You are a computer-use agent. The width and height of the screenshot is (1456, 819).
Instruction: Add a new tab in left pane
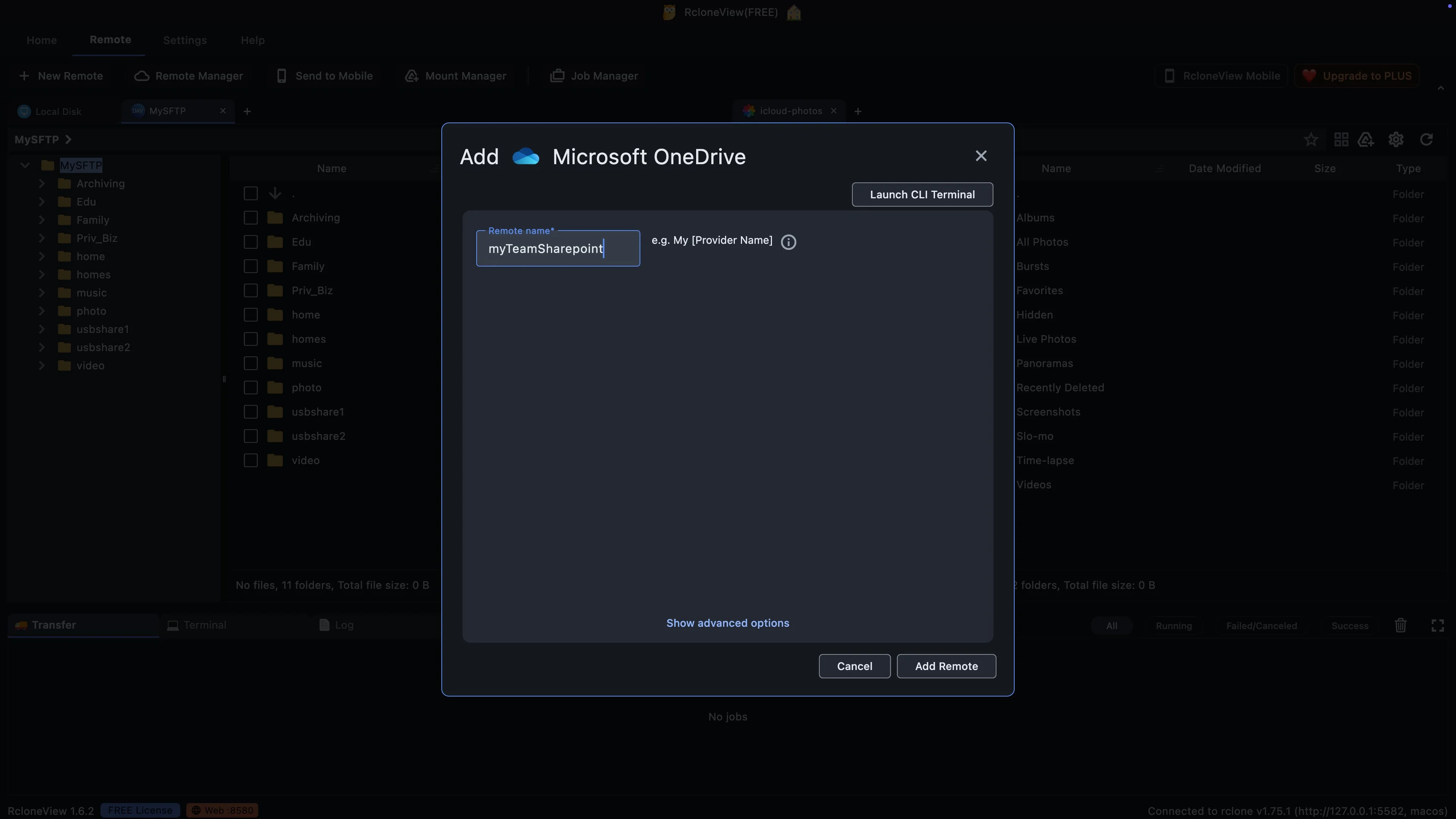click(x=247, y=111)
